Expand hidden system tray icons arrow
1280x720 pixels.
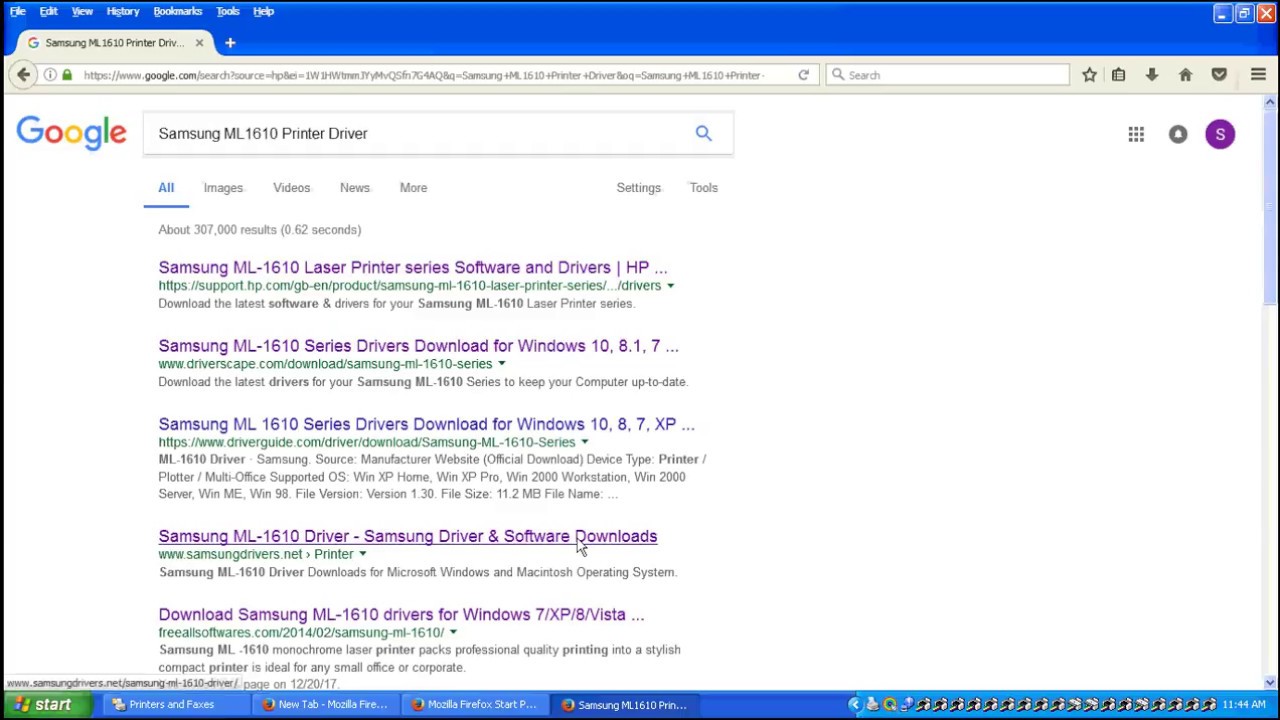tap(854, 705)
